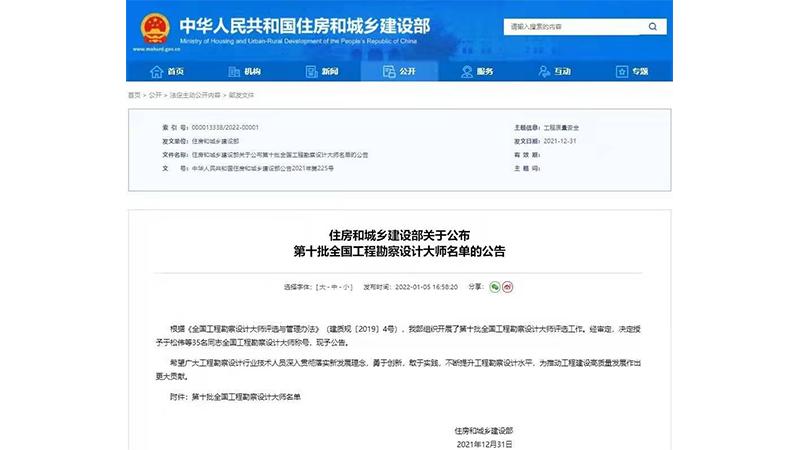Select large font size 大
Screen dimensions: 800x450
point(321,287)
